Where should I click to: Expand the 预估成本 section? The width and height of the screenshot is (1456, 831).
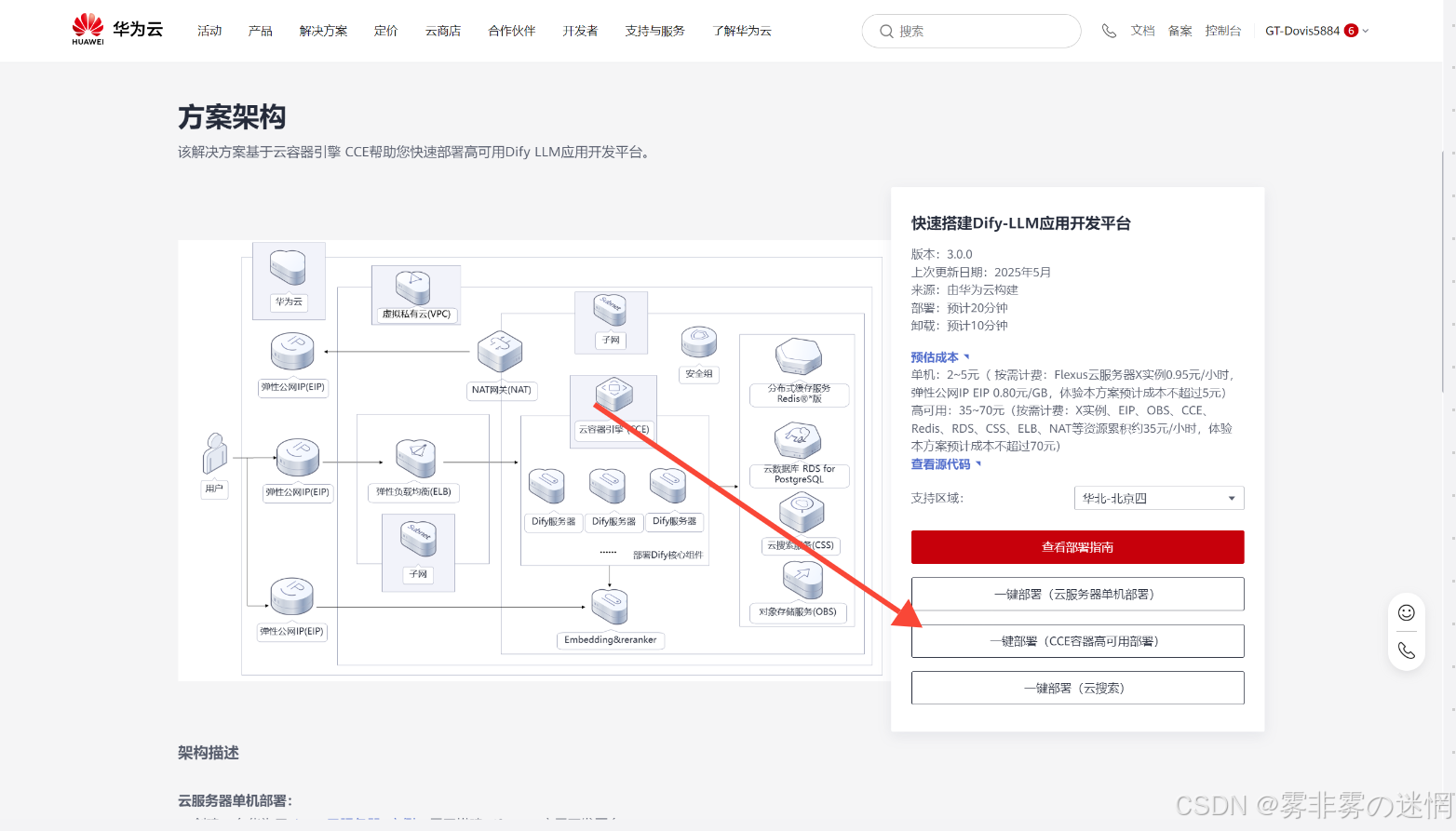(939, 357)
